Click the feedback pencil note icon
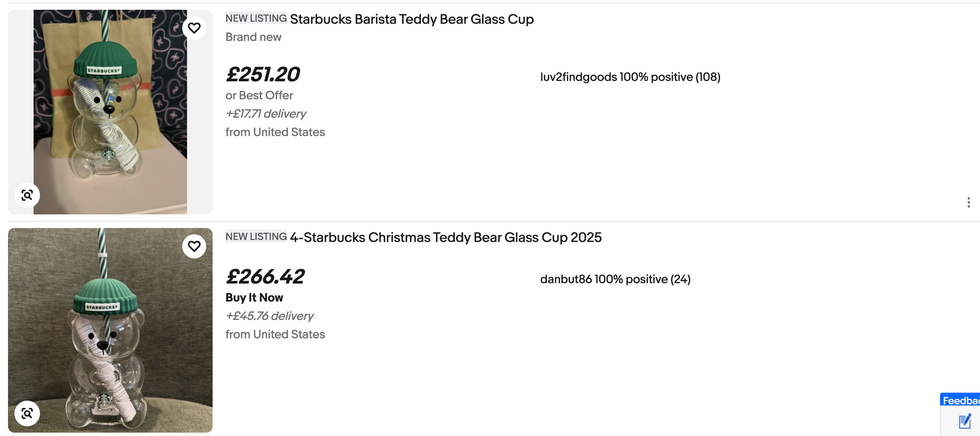Screen dimensions: 980x436 (x=964, y=421)
